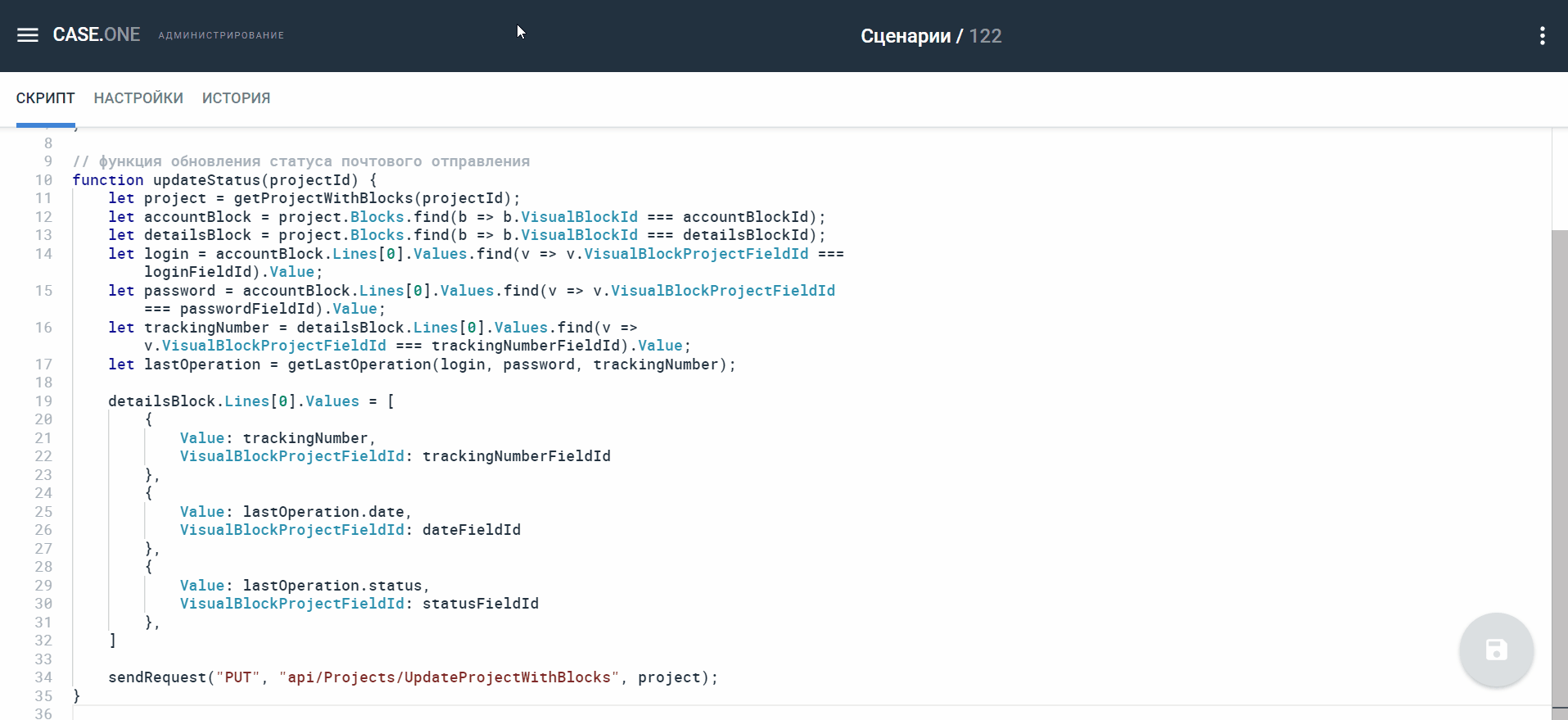This screenshot has height=720, width=1568.
Task: Click 'lastOperation.date' on line 25
Action: click(323, 512)
